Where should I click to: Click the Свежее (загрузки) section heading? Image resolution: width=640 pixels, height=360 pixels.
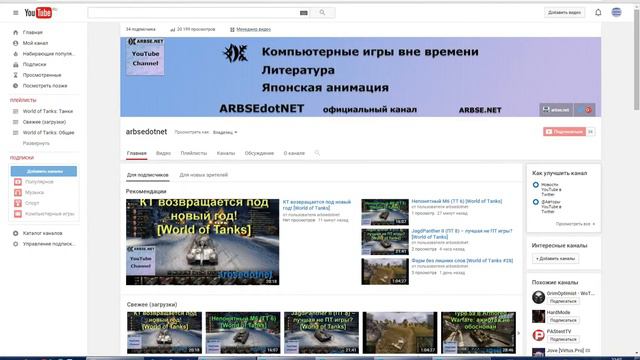152,304
